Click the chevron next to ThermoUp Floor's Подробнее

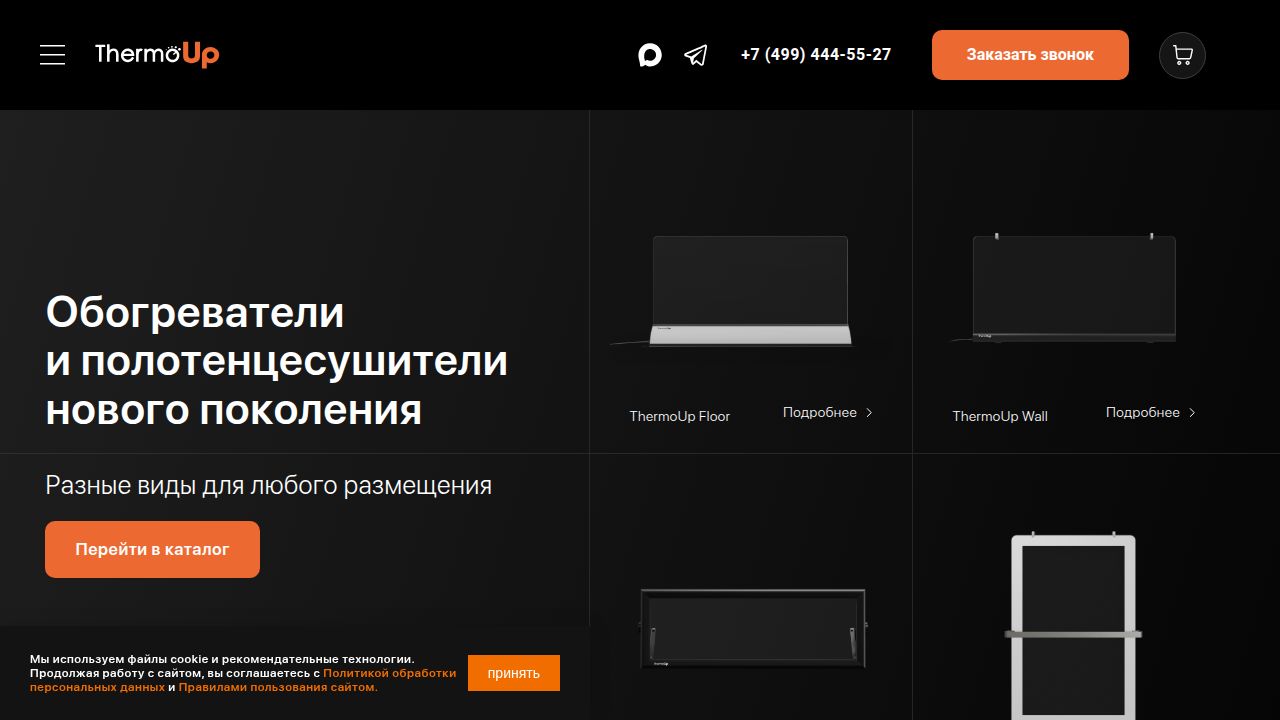coord(869,412)
